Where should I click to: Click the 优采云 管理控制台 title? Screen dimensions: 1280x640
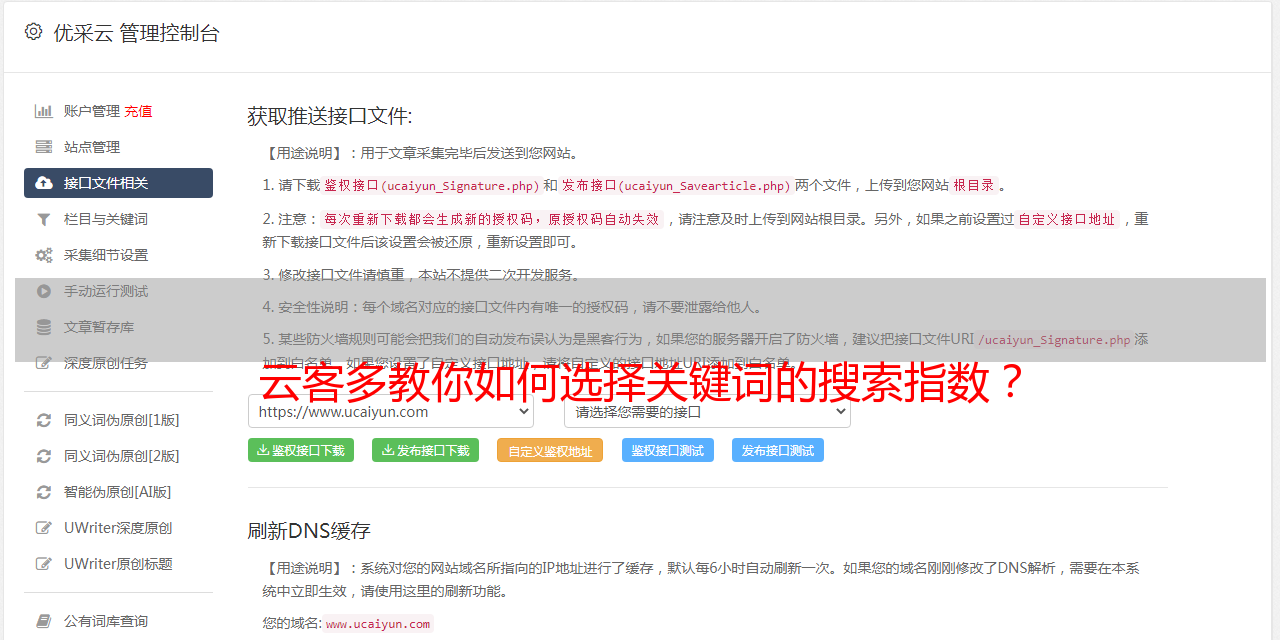coord(136,33)
